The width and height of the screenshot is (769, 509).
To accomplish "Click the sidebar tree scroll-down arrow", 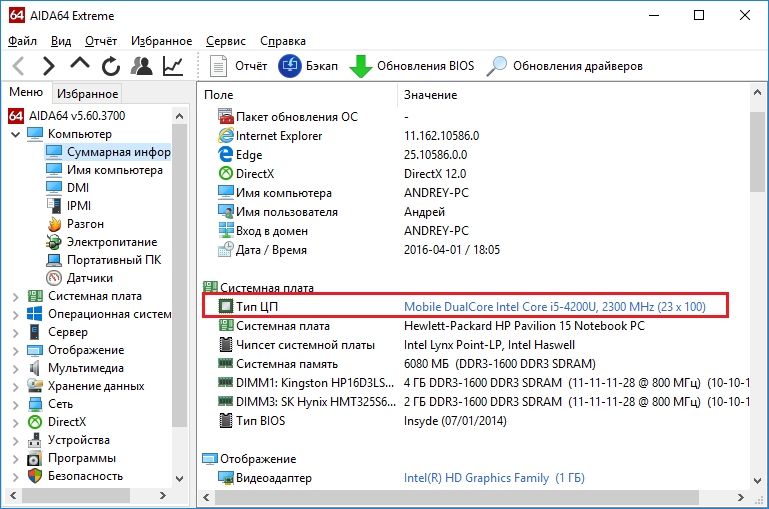I will tap(179, 479).
